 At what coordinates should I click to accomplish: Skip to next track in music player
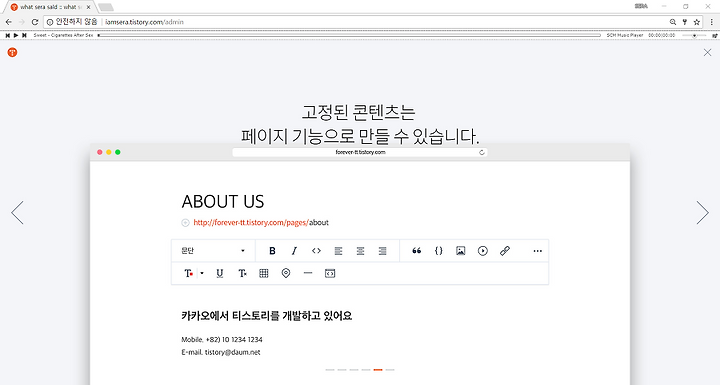24,35
